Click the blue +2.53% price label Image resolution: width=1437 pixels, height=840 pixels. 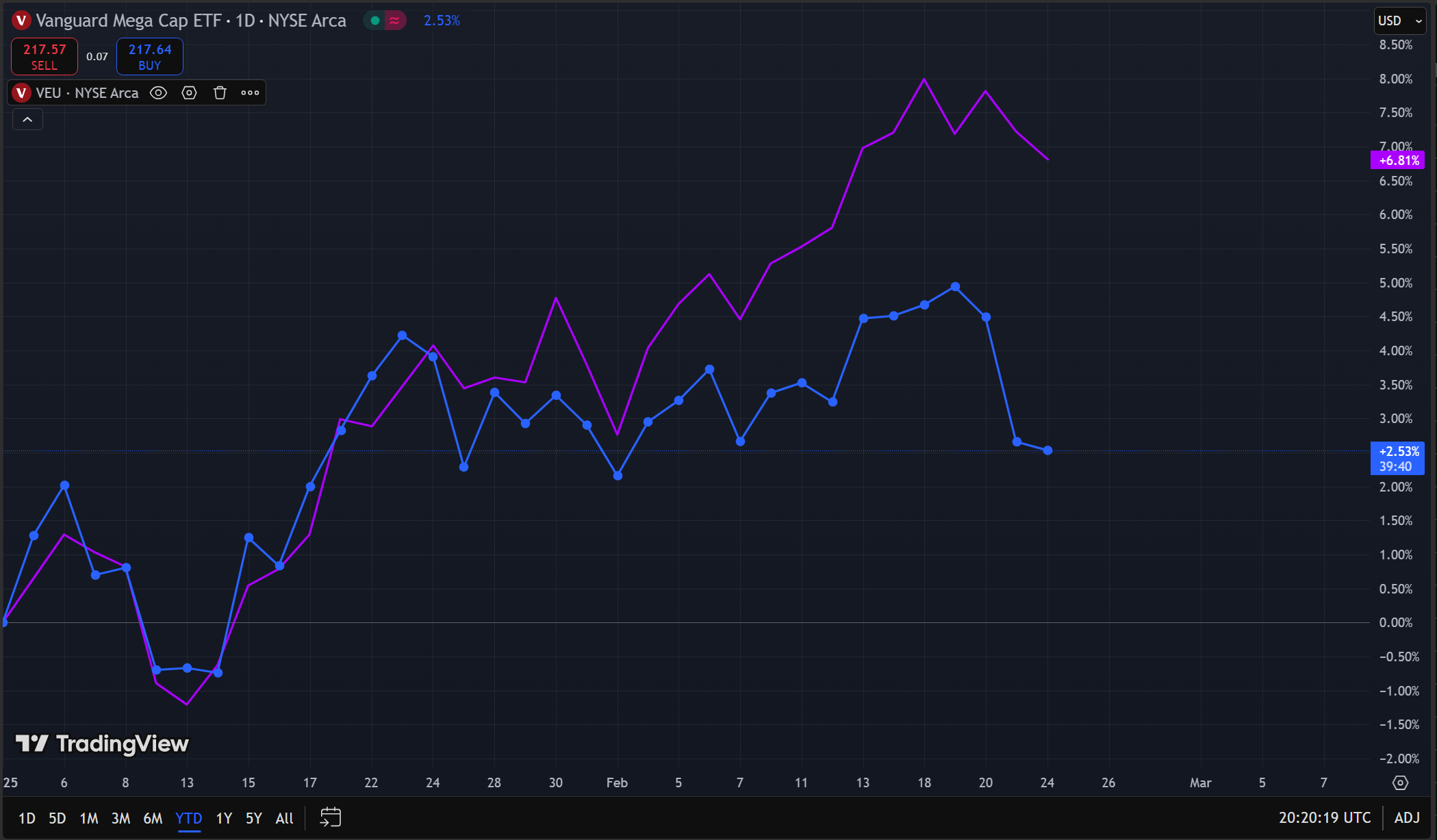[1397, 459]
